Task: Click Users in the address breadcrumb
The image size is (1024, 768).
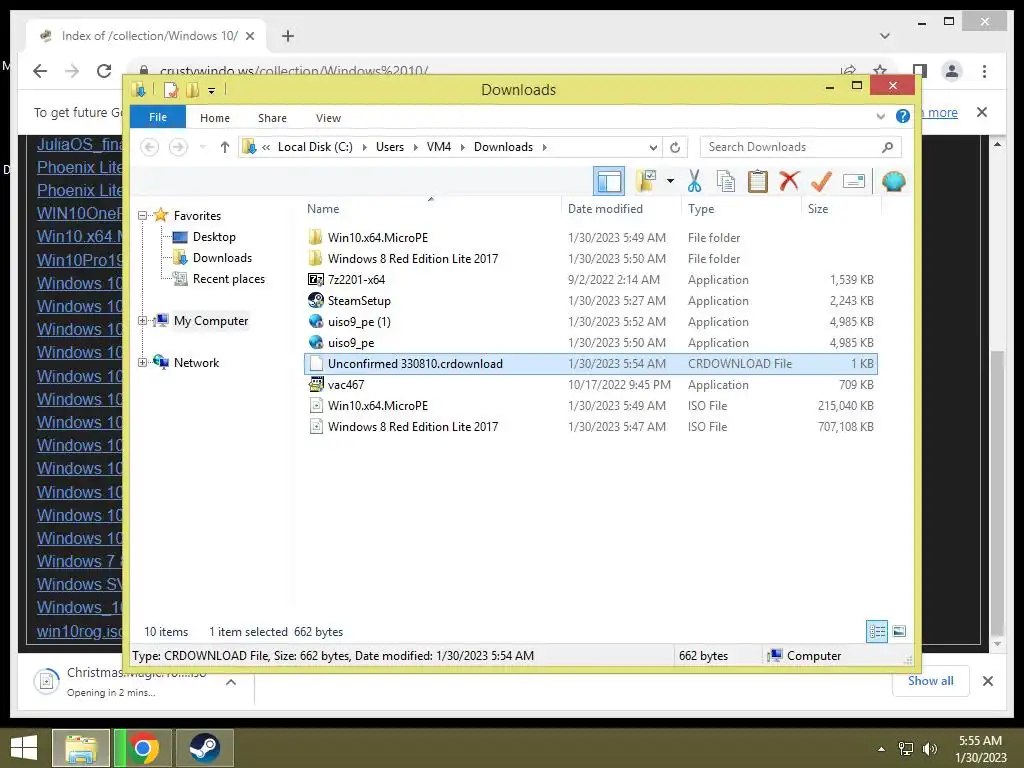Action: (390, 147)
